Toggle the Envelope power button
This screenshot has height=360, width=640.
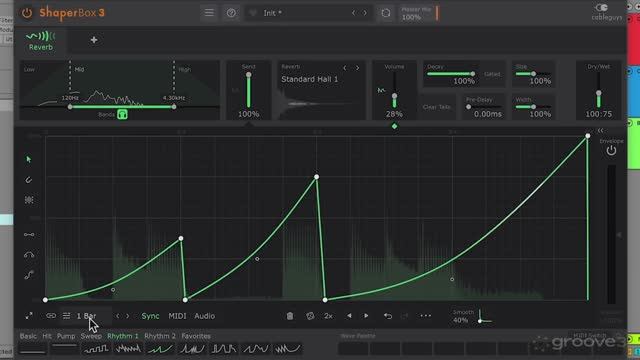(611, 151)
